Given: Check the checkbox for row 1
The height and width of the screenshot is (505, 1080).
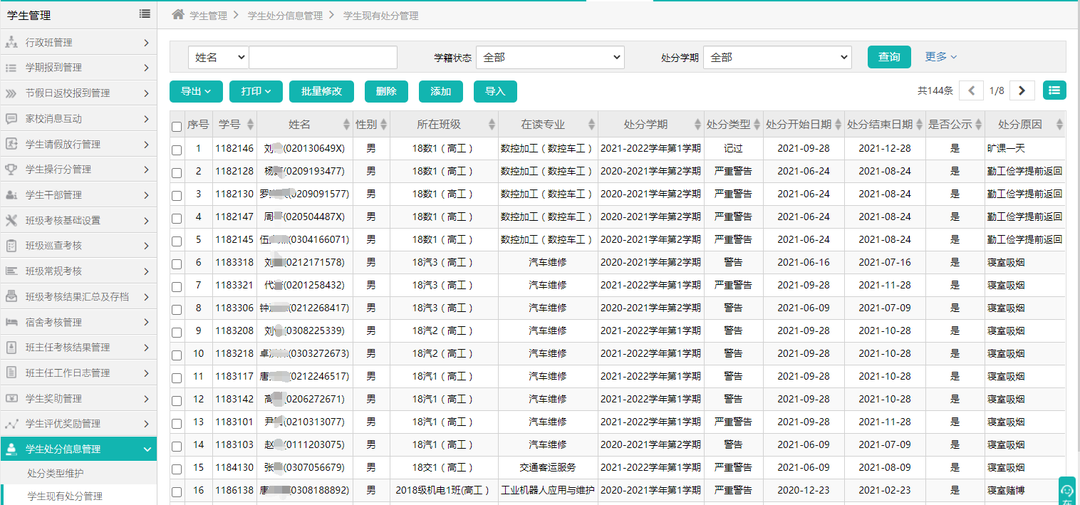Looking at the screenshot, I should 177,149.
